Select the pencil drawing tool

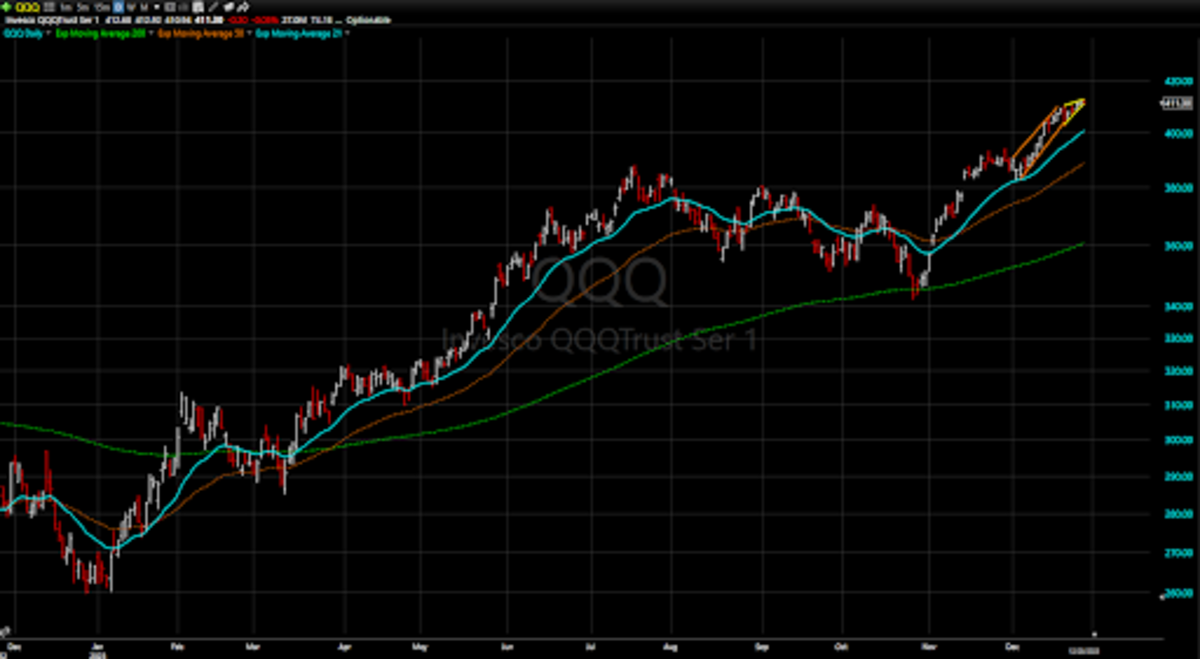click(x=213, y=6)
